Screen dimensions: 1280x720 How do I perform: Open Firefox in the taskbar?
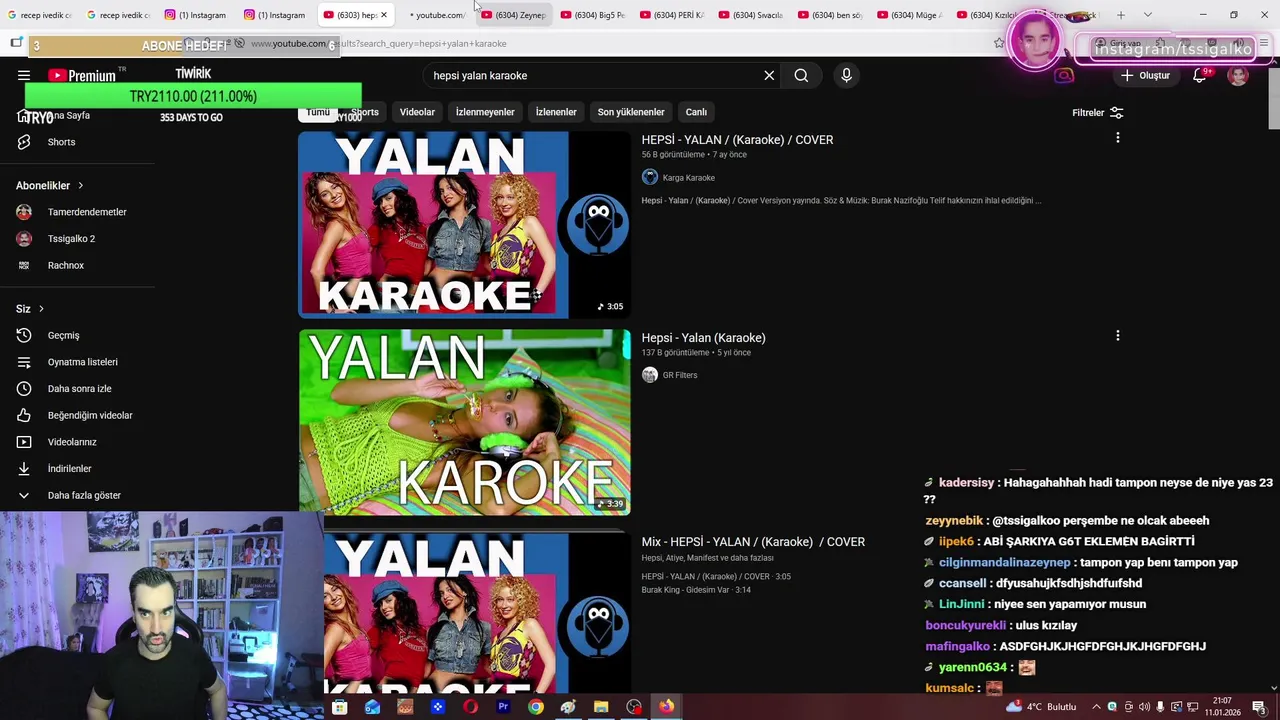[x=666, y=707]
